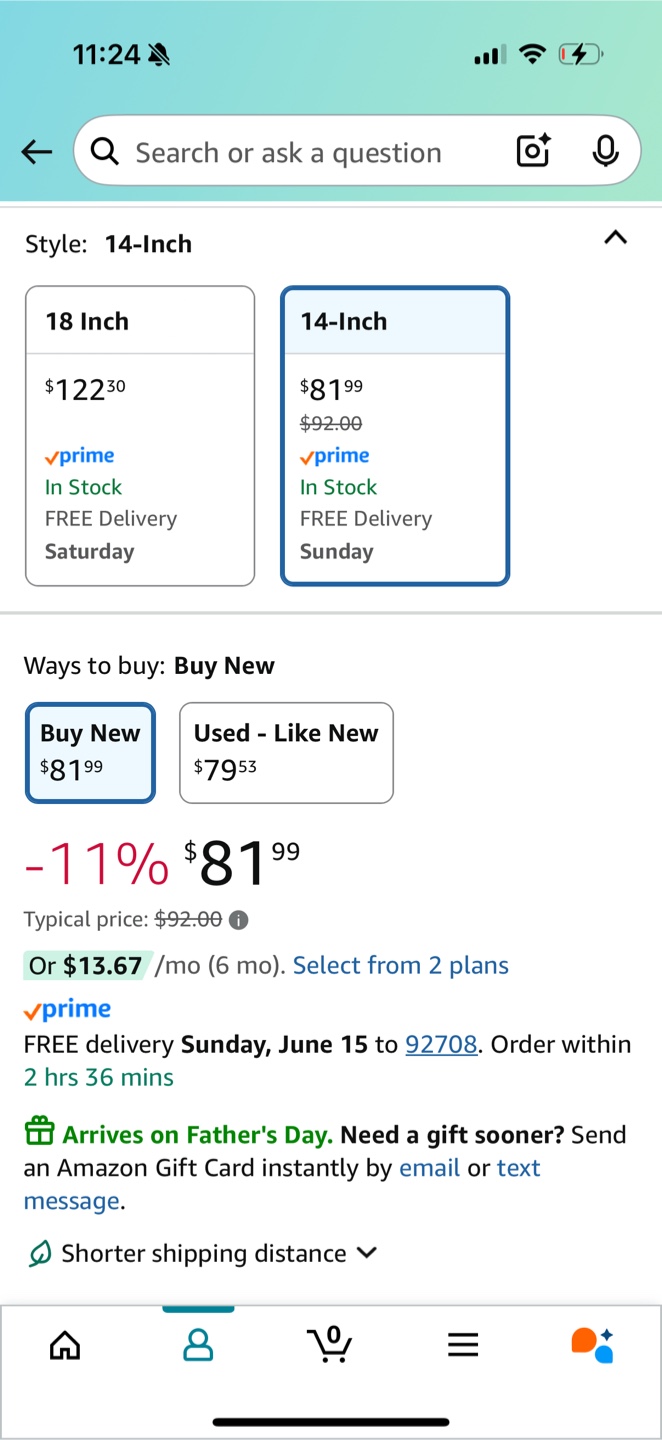Screen dimensions: 662x1440
Task: Tap the microphone voice search icon
Action: (604, 151)
